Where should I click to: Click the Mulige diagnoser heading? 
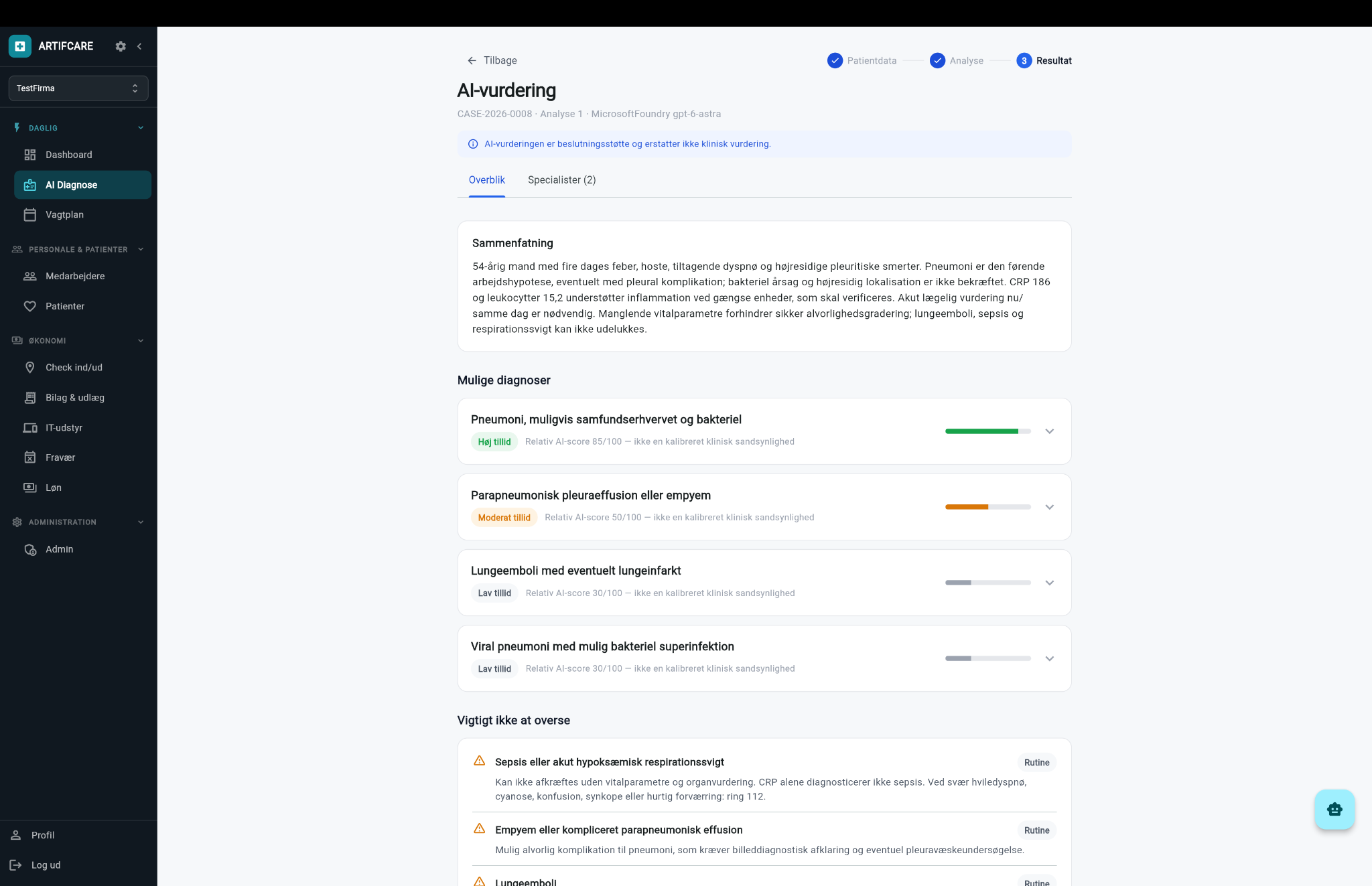(504, 380)
